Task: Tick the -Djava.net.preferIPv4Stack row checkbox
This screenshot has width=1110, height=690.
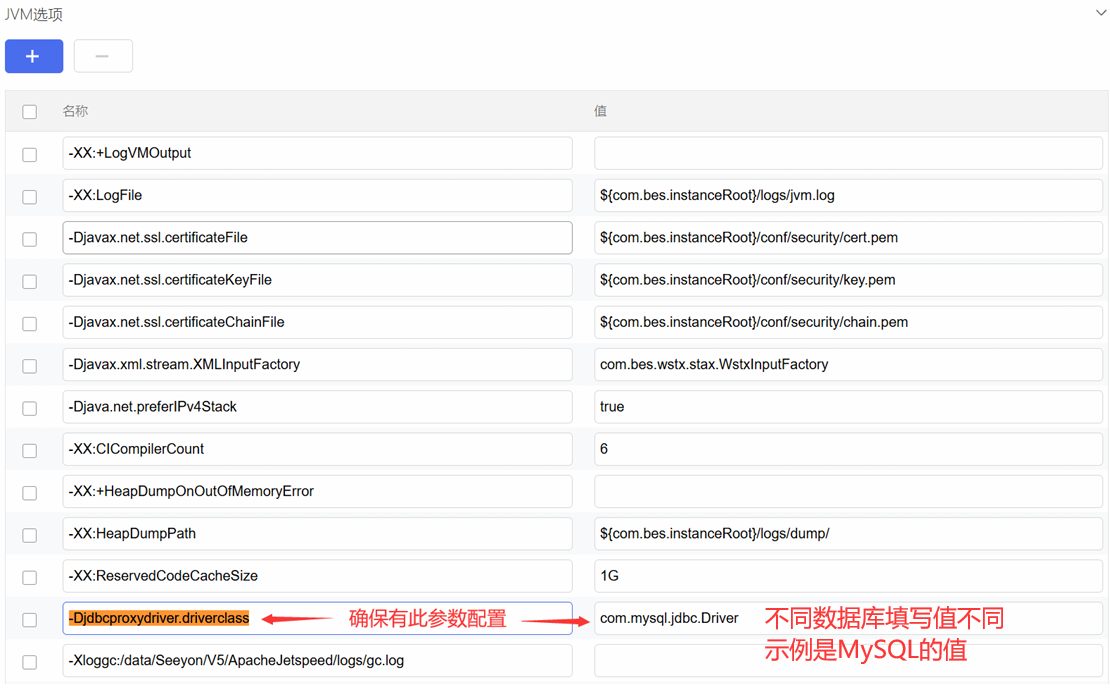Action: tap(30, 408)
